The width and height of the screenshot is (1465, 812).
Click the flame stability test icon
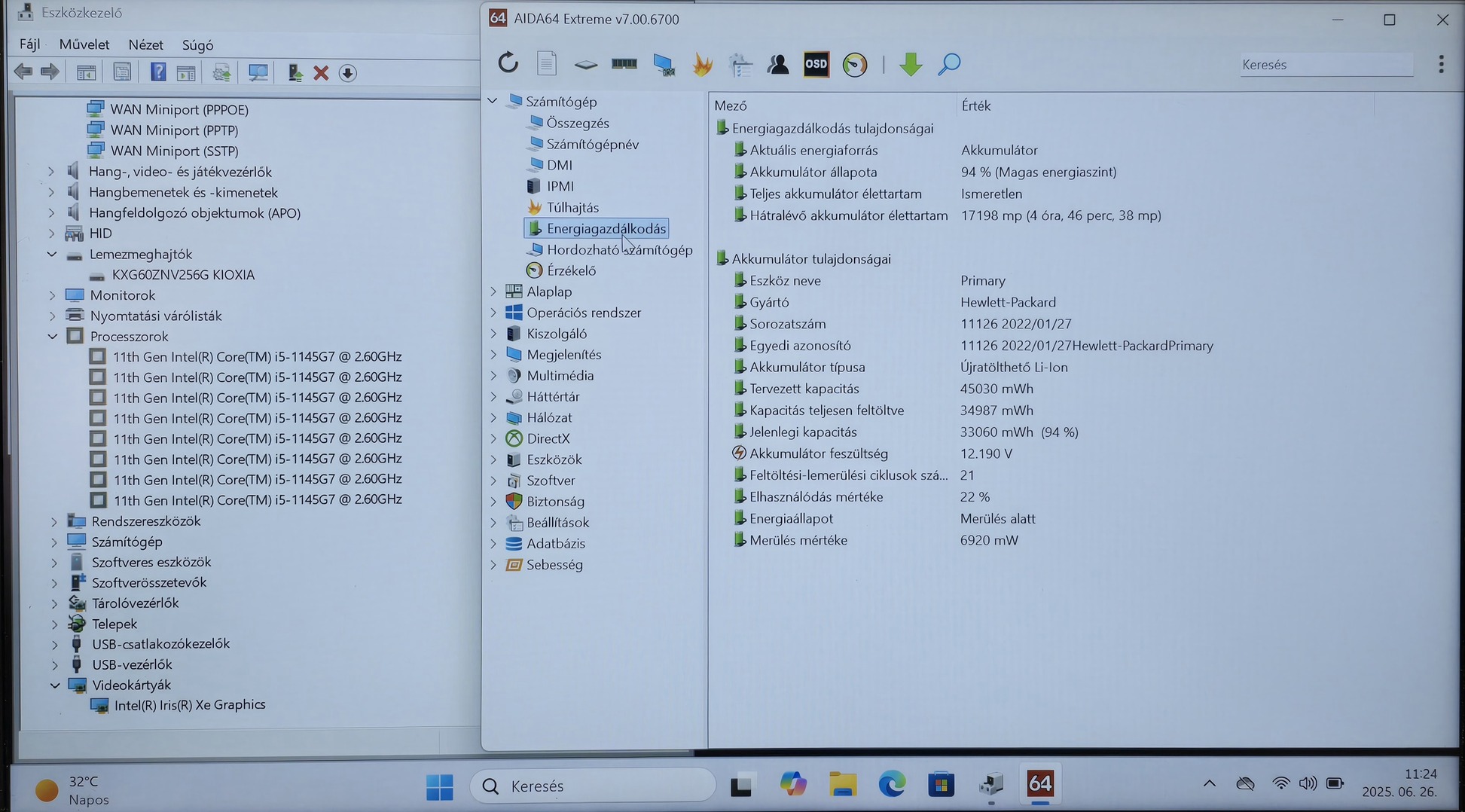point(702,64)
